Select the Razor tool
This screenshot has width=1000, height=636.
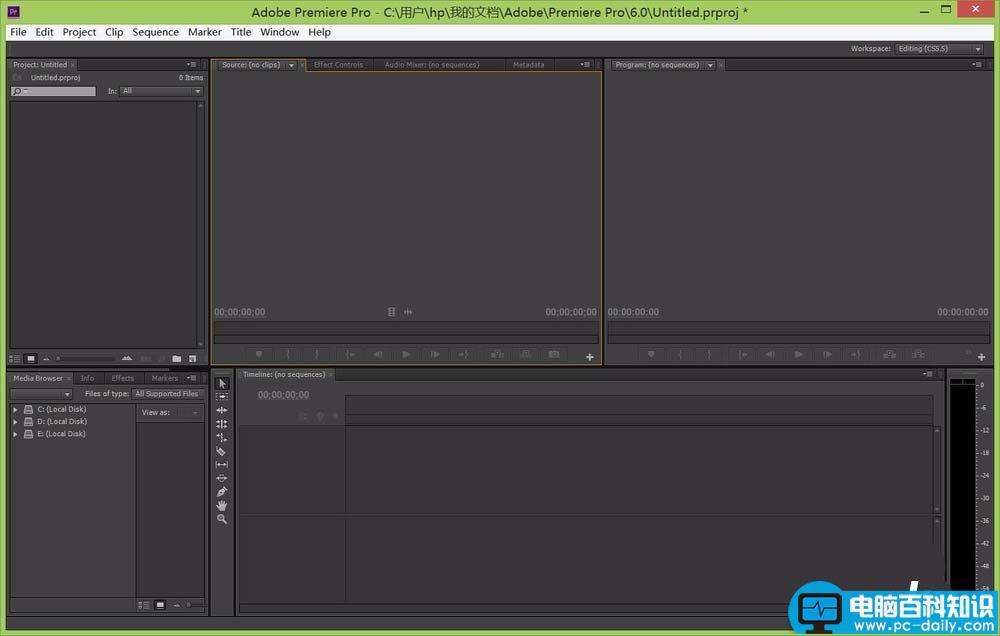tap(222, 451)
